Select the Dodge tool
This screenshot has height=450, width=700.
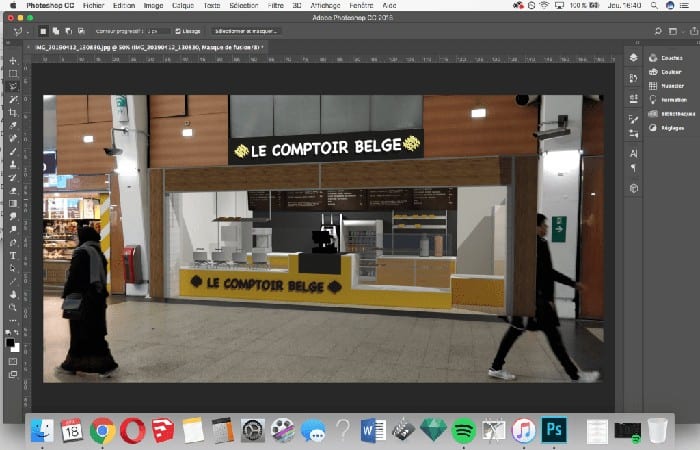[x=13, y=229]
